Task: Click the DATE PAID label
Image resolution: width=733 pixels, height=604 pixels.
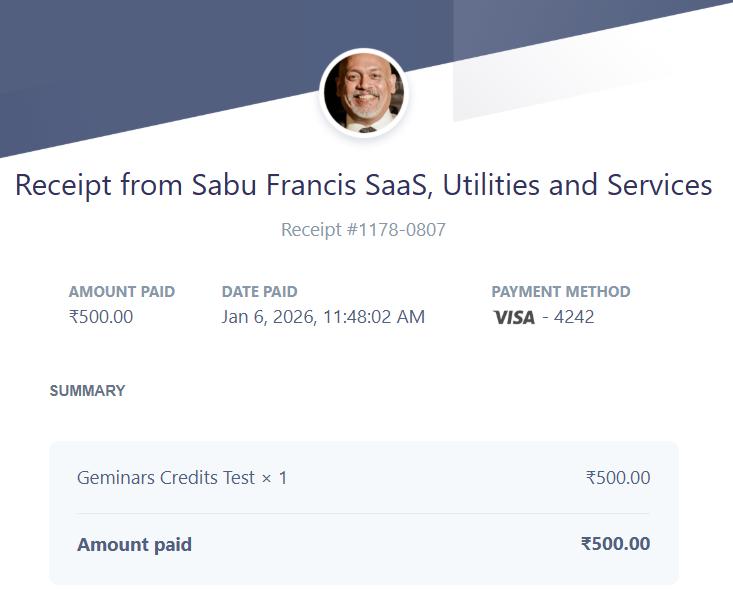Action: click(259, 292)
